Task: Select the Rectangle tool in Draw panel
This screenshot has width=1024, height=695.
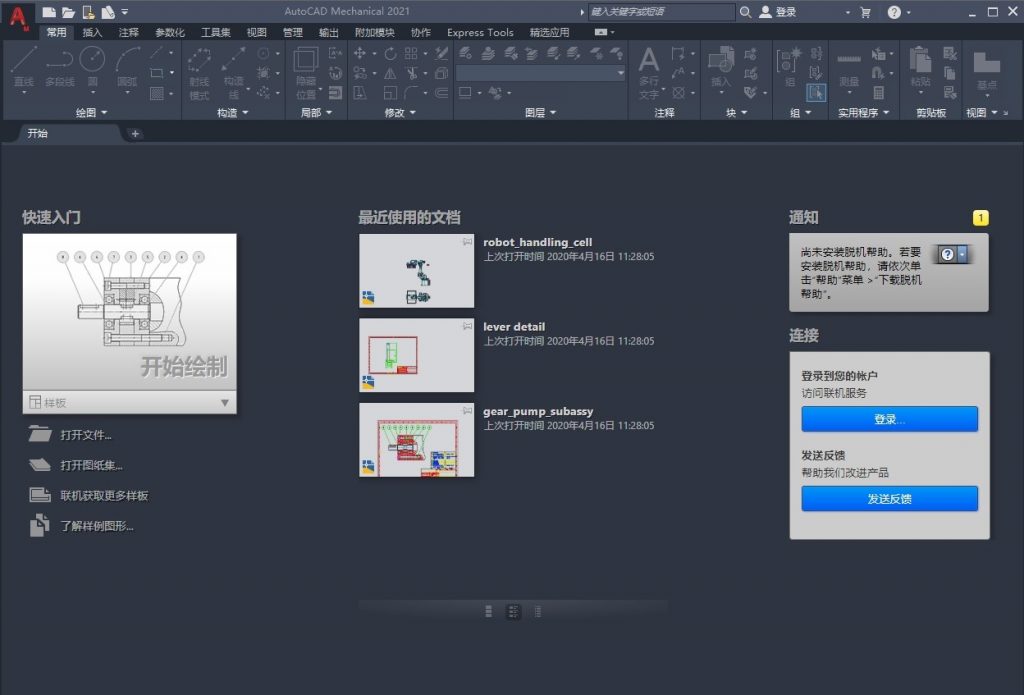Action: (x=157, y=73)
